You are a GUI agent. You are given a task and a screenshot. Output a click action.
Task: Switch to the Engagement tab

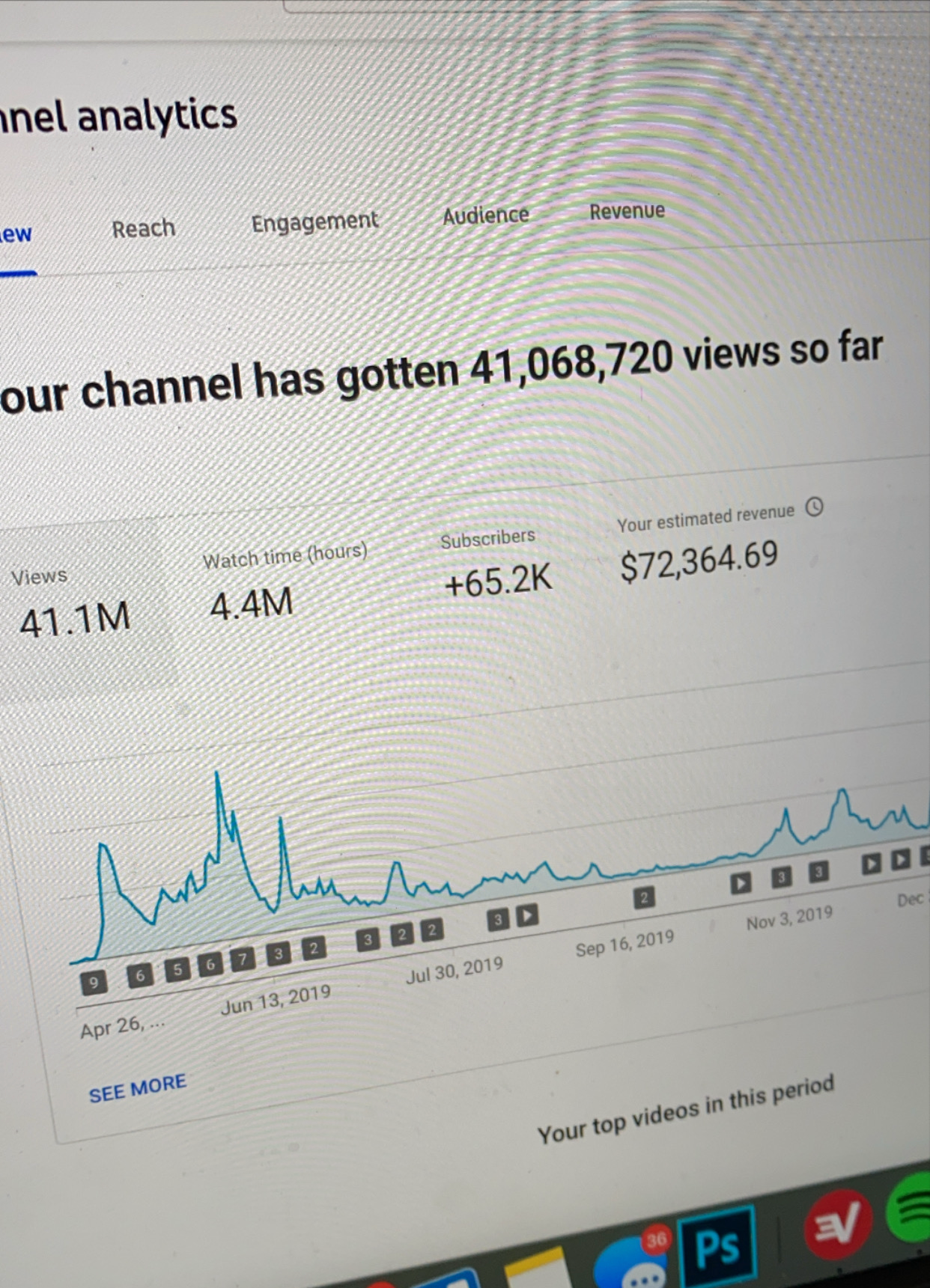(x=314, y=222)
